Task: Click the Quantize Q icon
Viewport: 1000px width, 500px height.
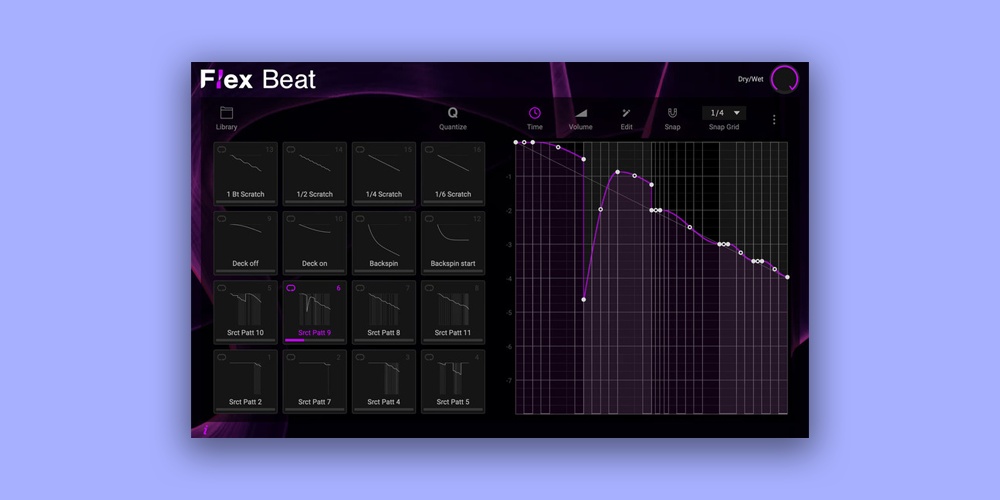Action: point(452,113)
